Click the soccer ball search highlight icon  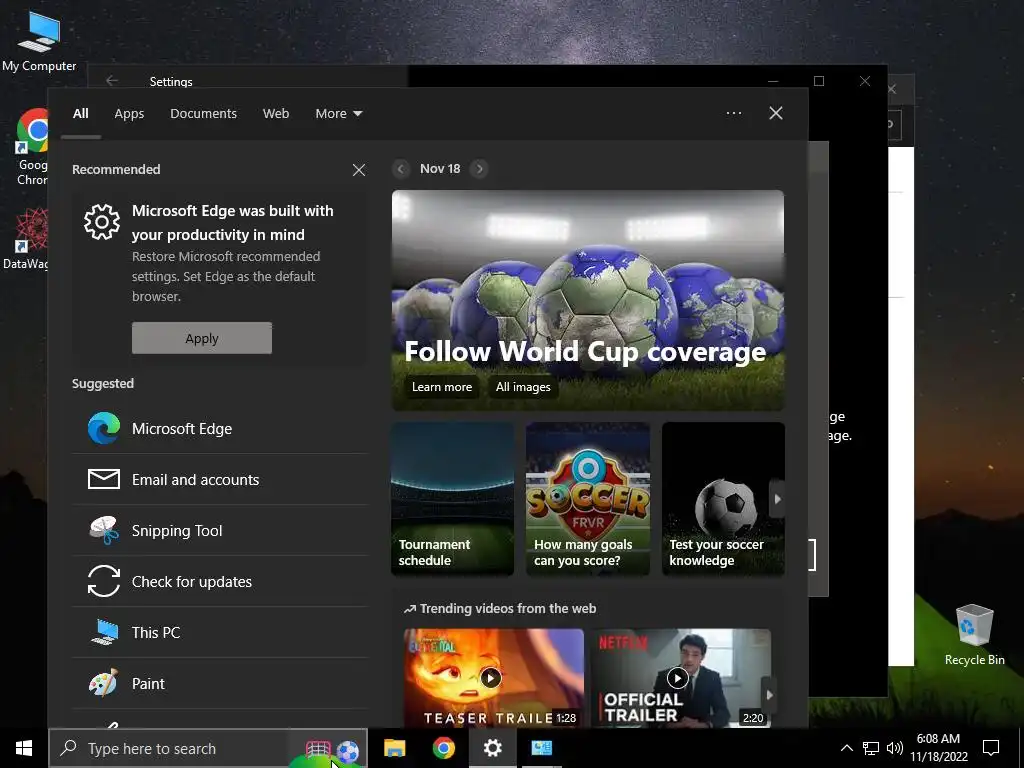tap(347, 751)
